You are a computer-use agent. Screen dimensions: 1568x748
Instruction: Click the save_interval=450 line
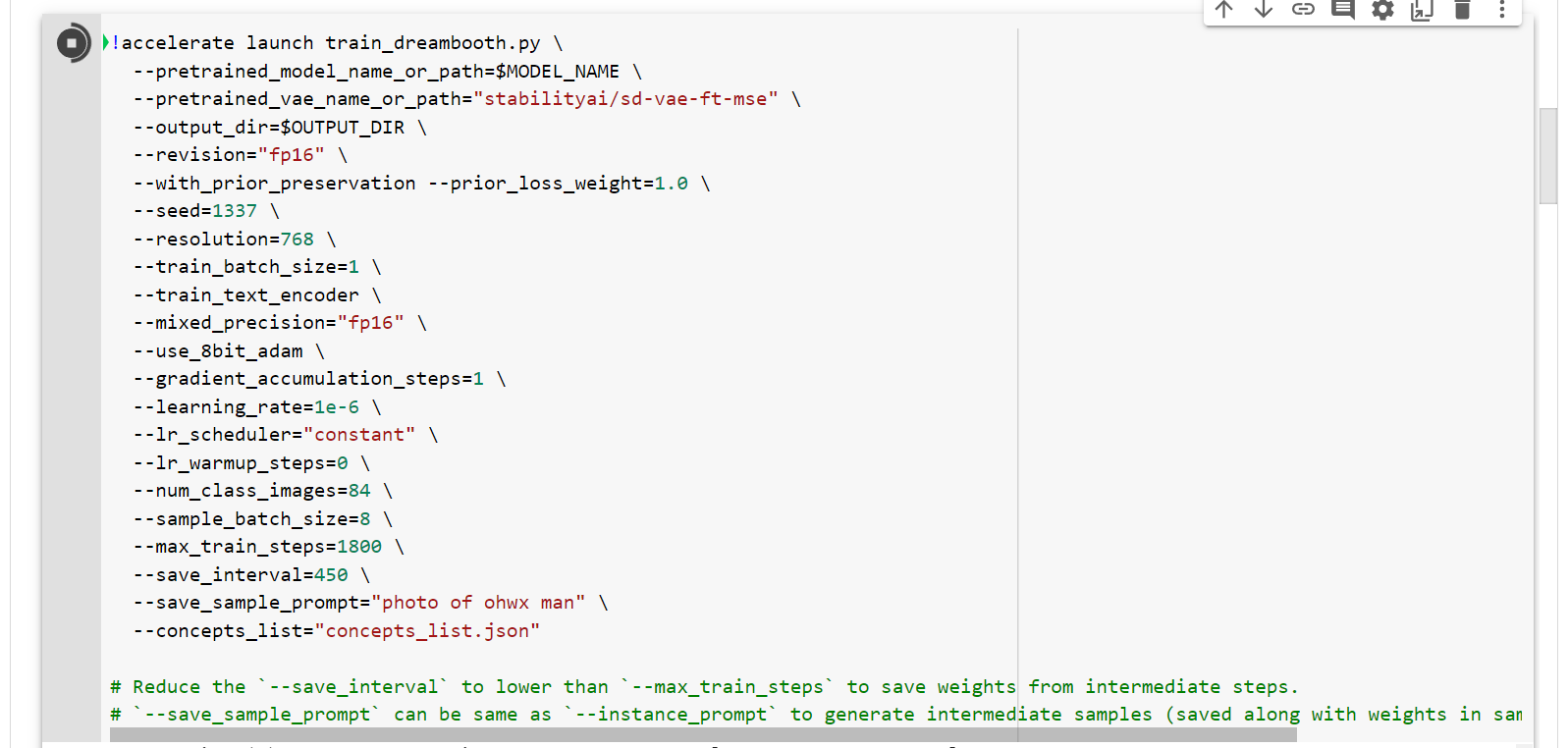251,575
